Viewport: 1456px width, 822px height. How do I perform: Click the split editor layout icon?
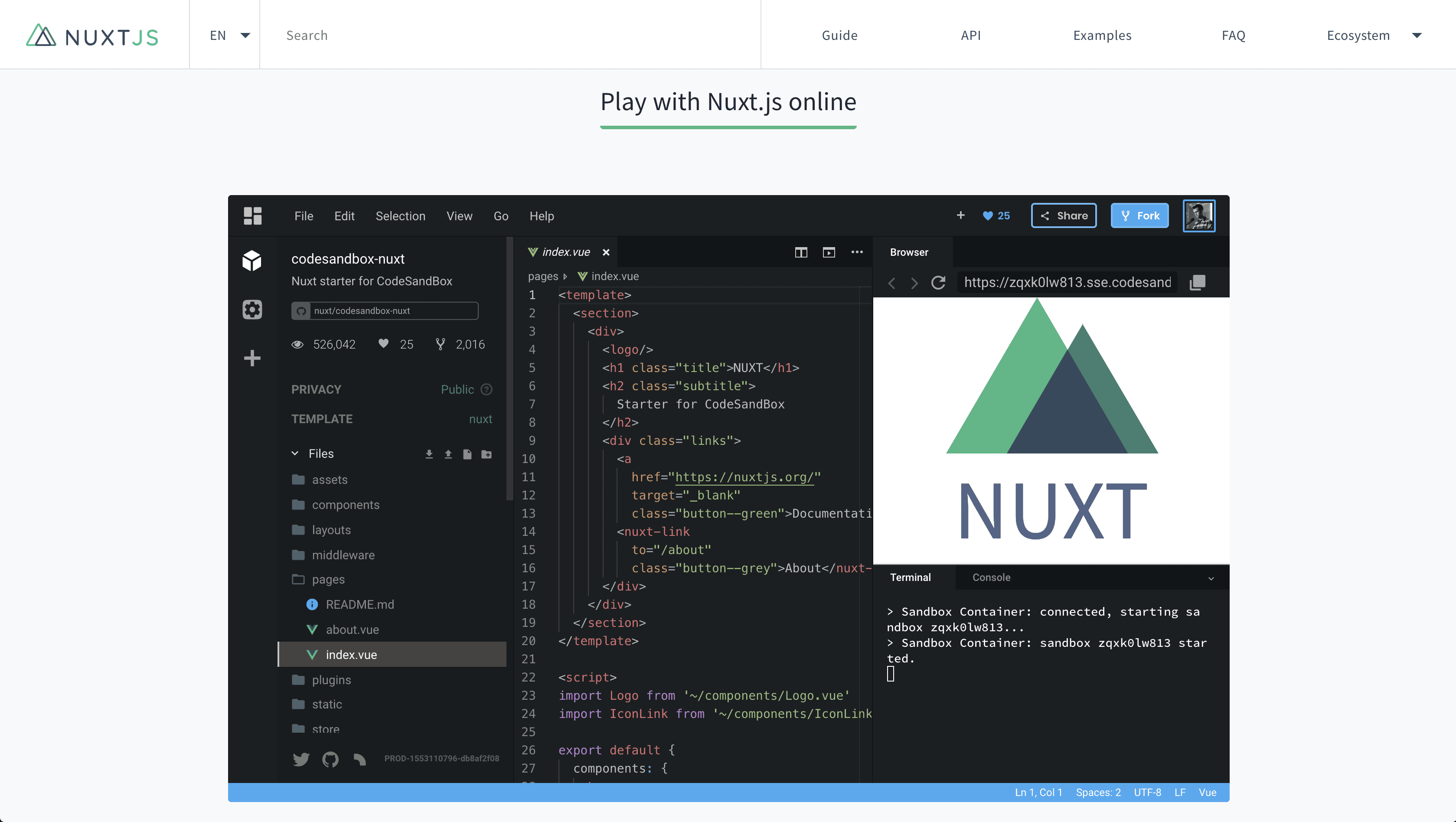pyautogui.click(x=801, y=252)
